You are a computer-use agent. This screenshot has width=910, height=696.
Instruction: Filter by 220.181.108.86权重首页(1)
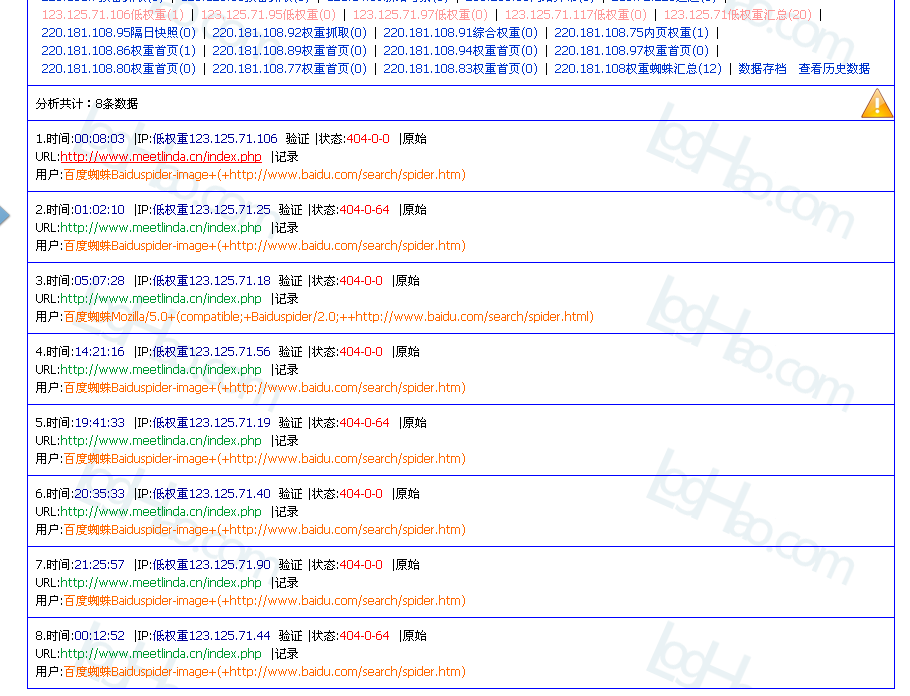coord(118,51)
